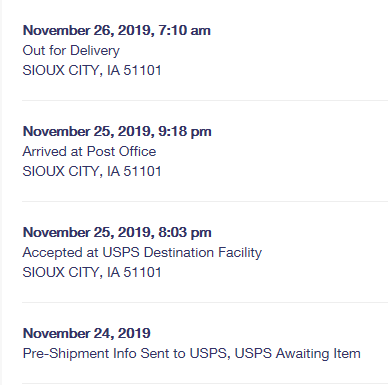The image size is (388, 385).
Task: Select the Arrived at Post Office status
Action: click(x=89, y=151)
